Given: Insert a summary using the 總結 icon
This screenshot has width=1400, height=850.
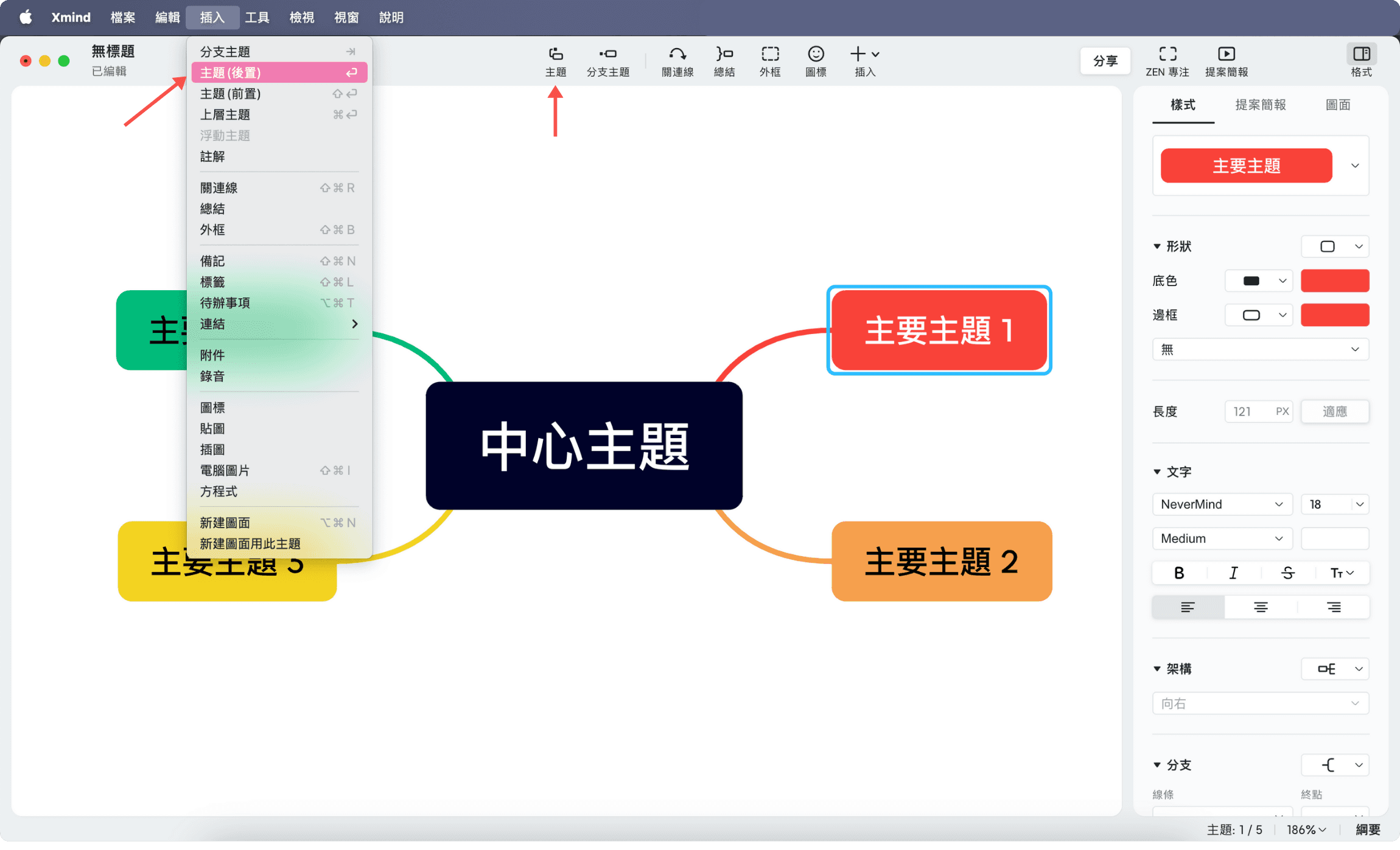Looking at the screenshot, I should 724,60.
